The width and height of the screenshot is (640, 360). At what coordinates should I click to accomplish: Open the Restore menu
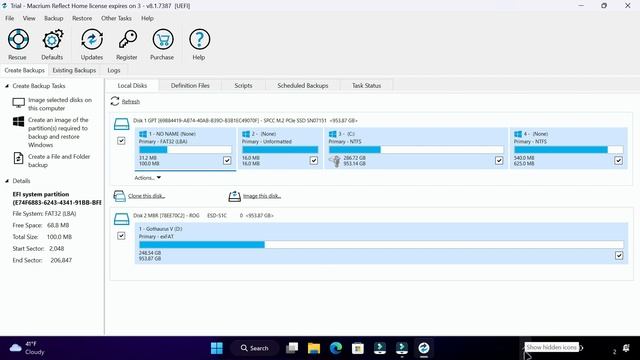[82, 18]
